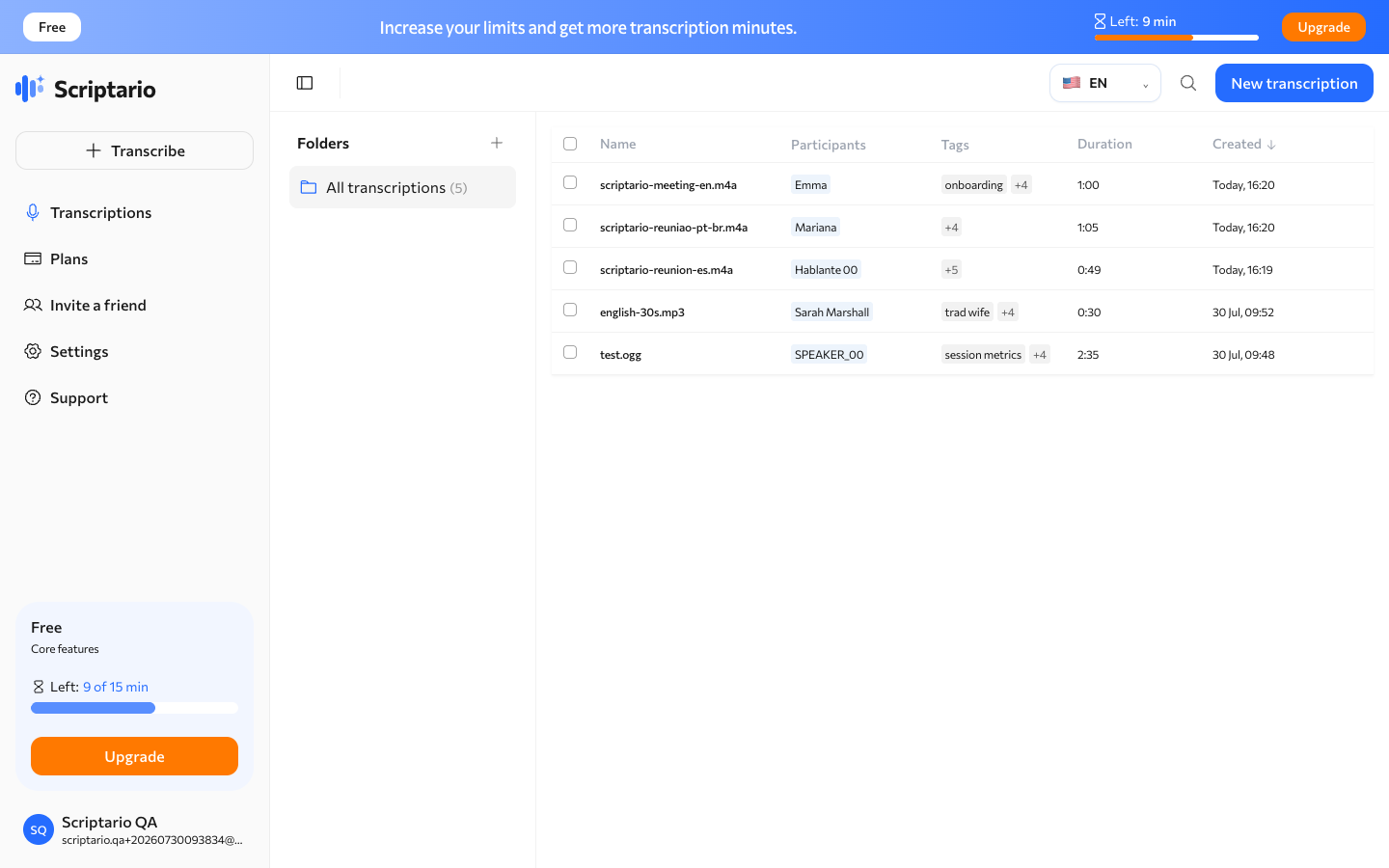Click the trad wife tag

coord(967,312)
